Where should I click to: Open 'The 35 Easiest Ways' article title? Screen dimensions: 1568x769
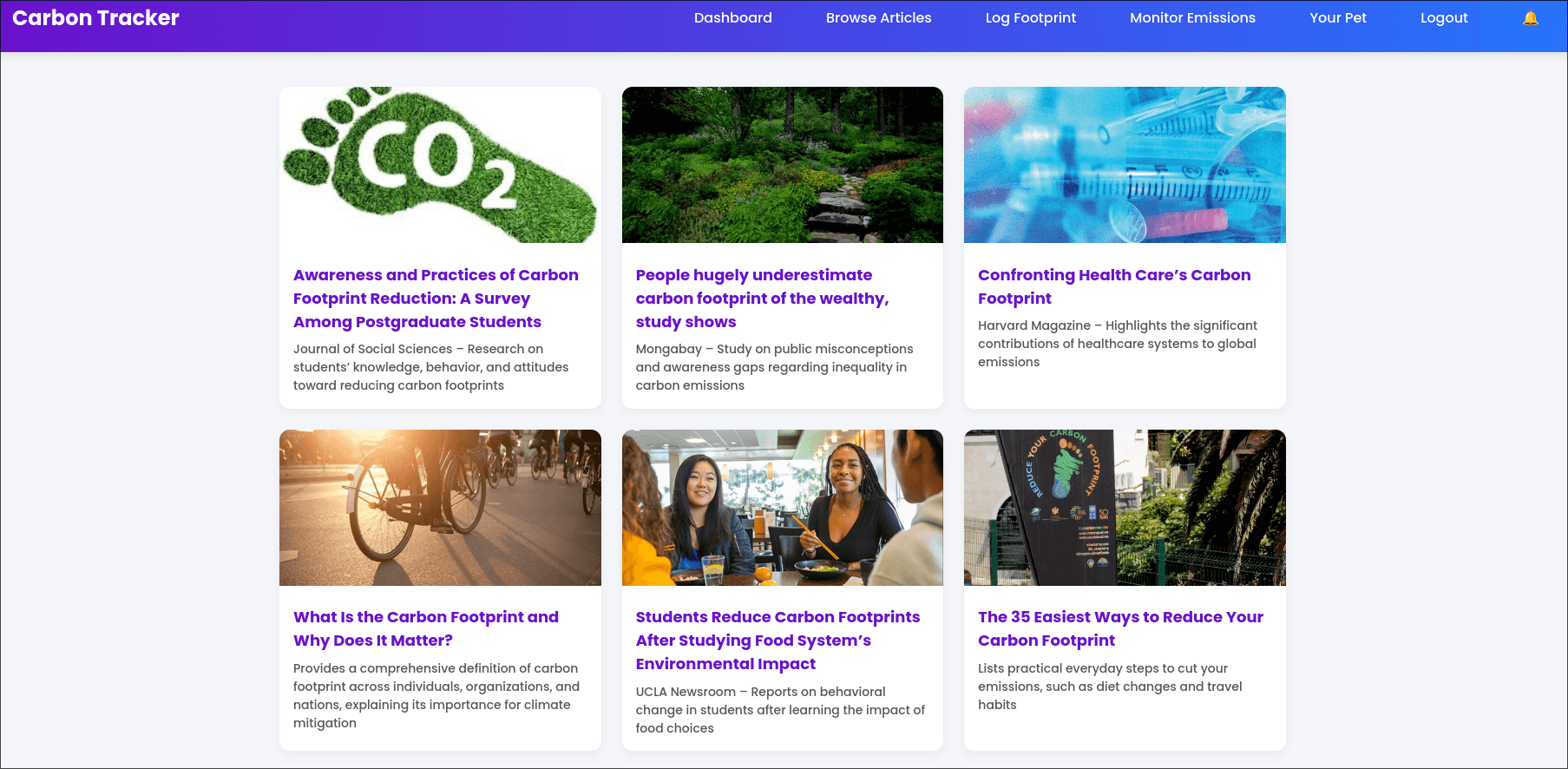point(1120,628)
